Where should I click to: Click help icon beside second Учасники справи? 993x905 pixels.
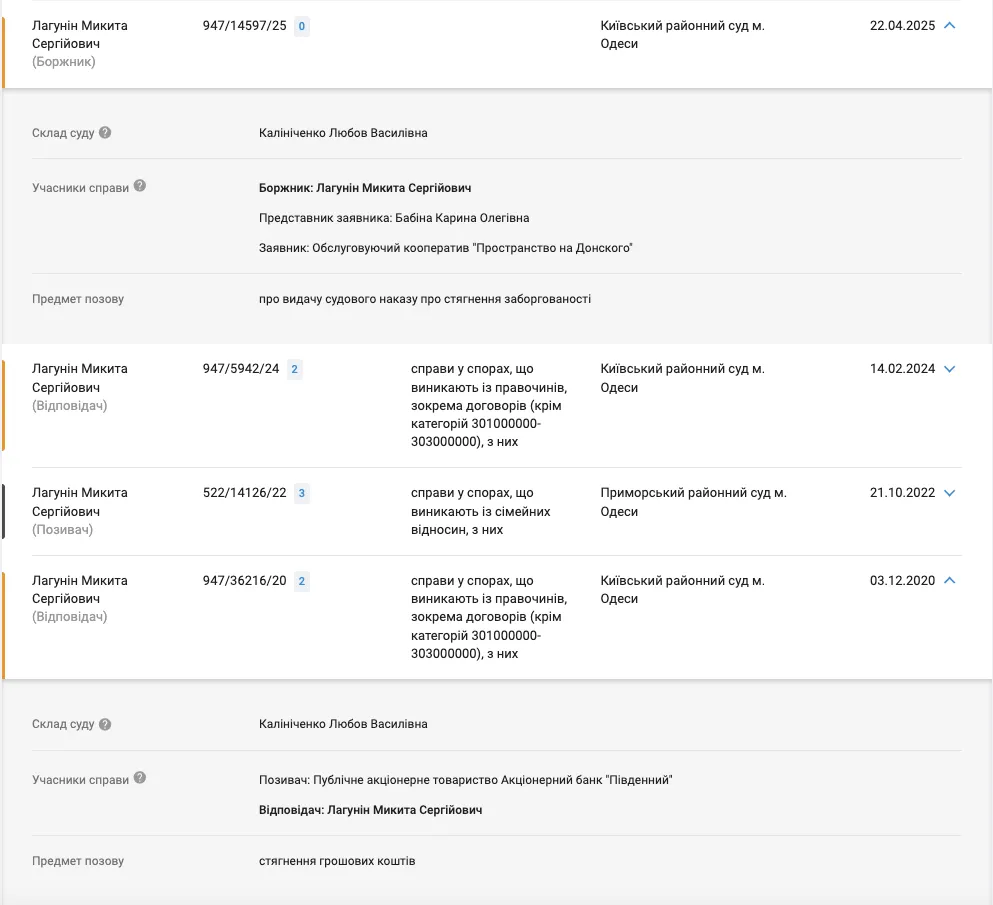pos(140,778)
